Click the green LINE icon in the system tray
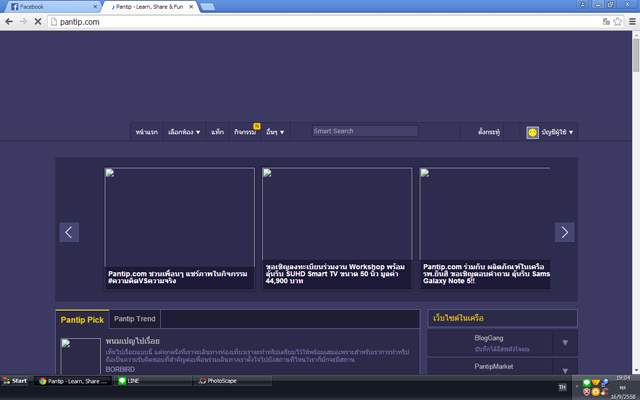640x400 pixels. pyautogui.click(x=587, y=383)
